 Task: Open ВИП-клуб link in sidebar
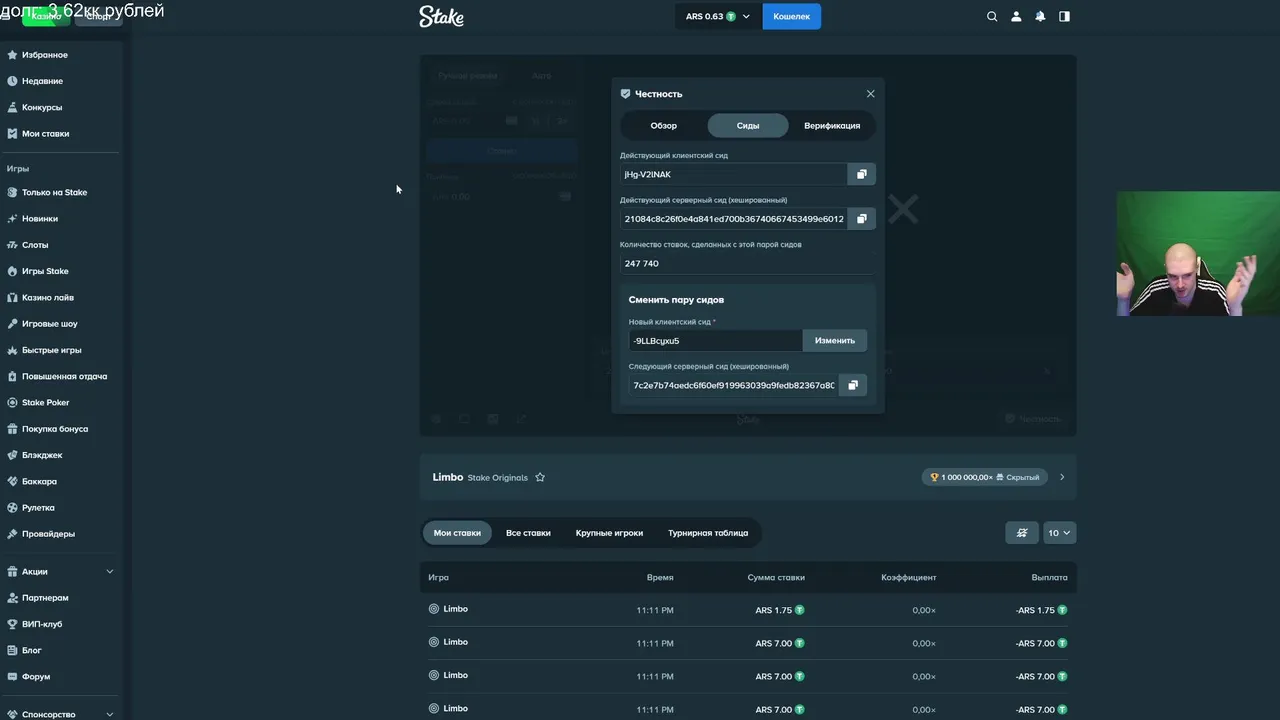42,624
